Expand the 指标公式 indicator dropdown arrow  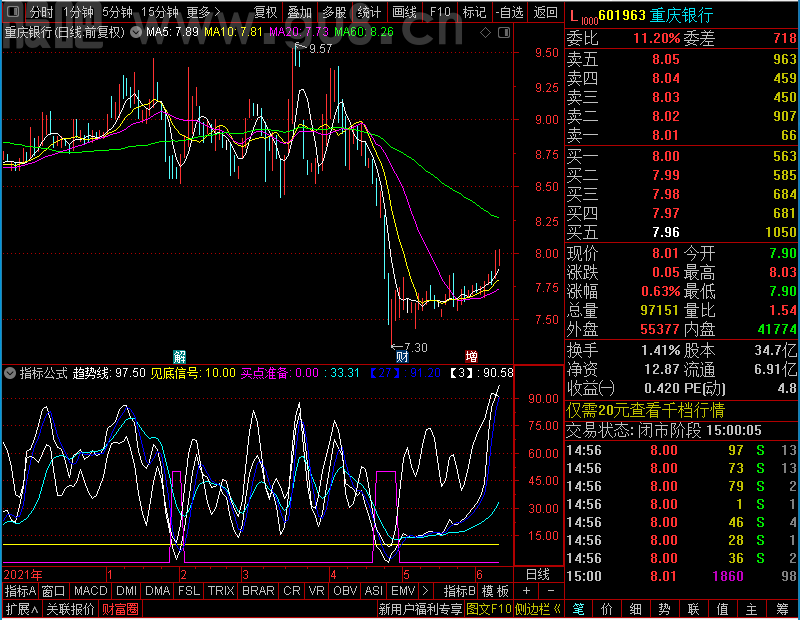(x=10, y=373)
